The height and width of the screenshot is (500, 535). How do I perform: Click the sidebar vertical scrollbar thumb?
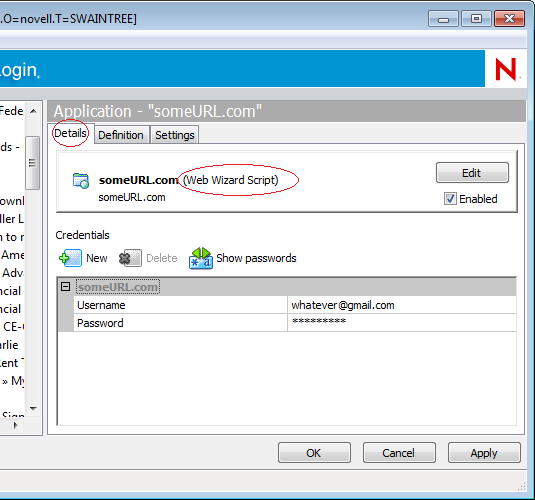coord(32,163)
